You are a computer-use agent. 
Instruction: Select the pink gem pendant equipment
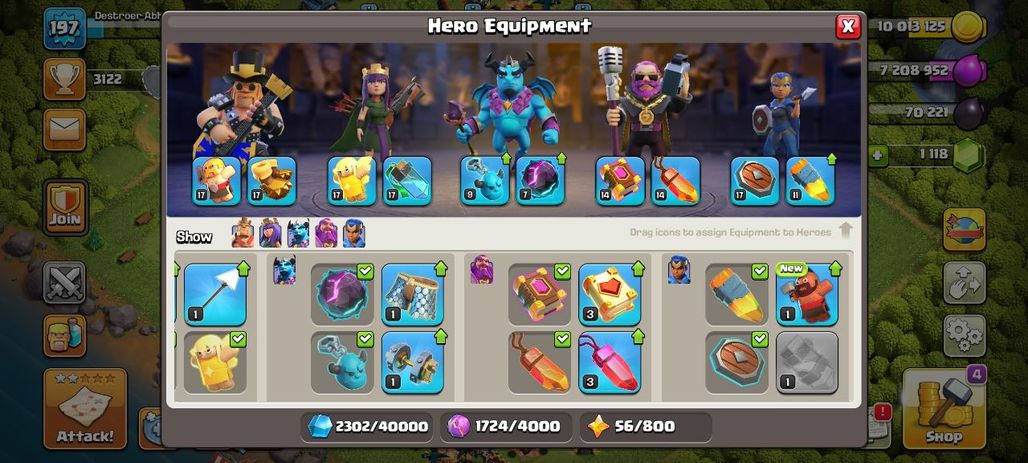coord(610,362)
